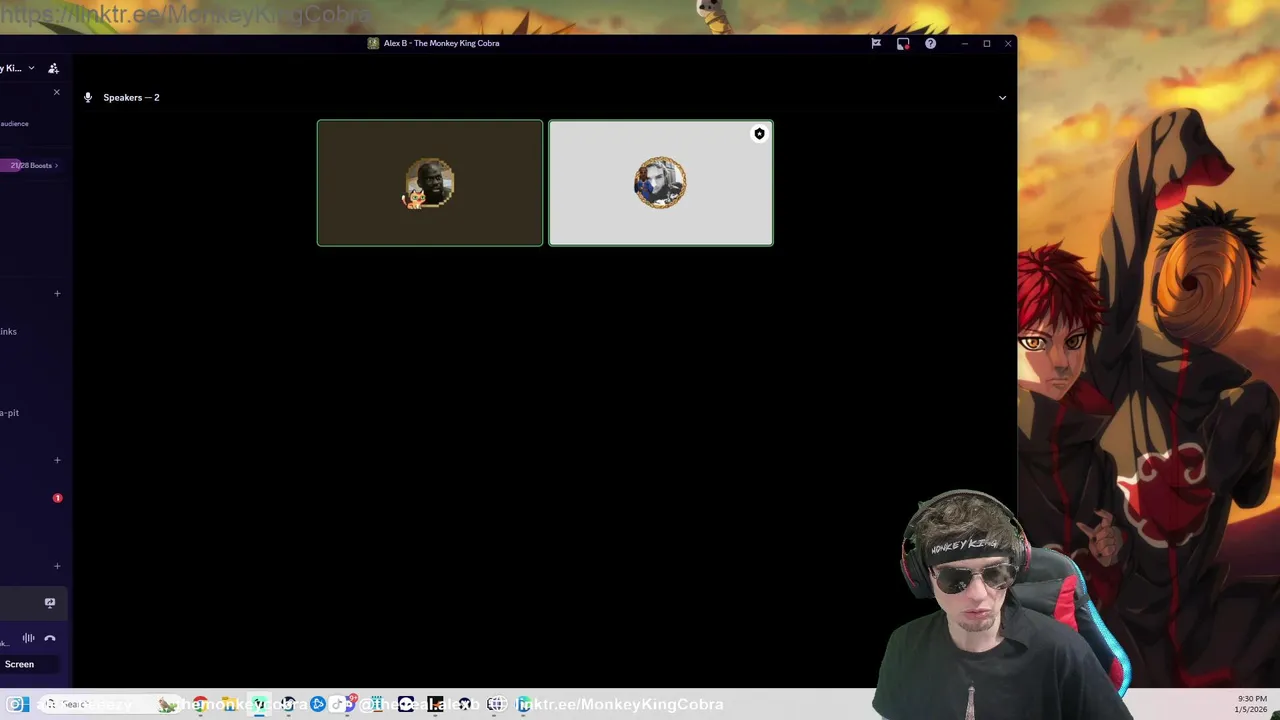Collapse the Speakers section chevron
The height and width of the screenshot is (720, 1280).
click(1002, 98)
